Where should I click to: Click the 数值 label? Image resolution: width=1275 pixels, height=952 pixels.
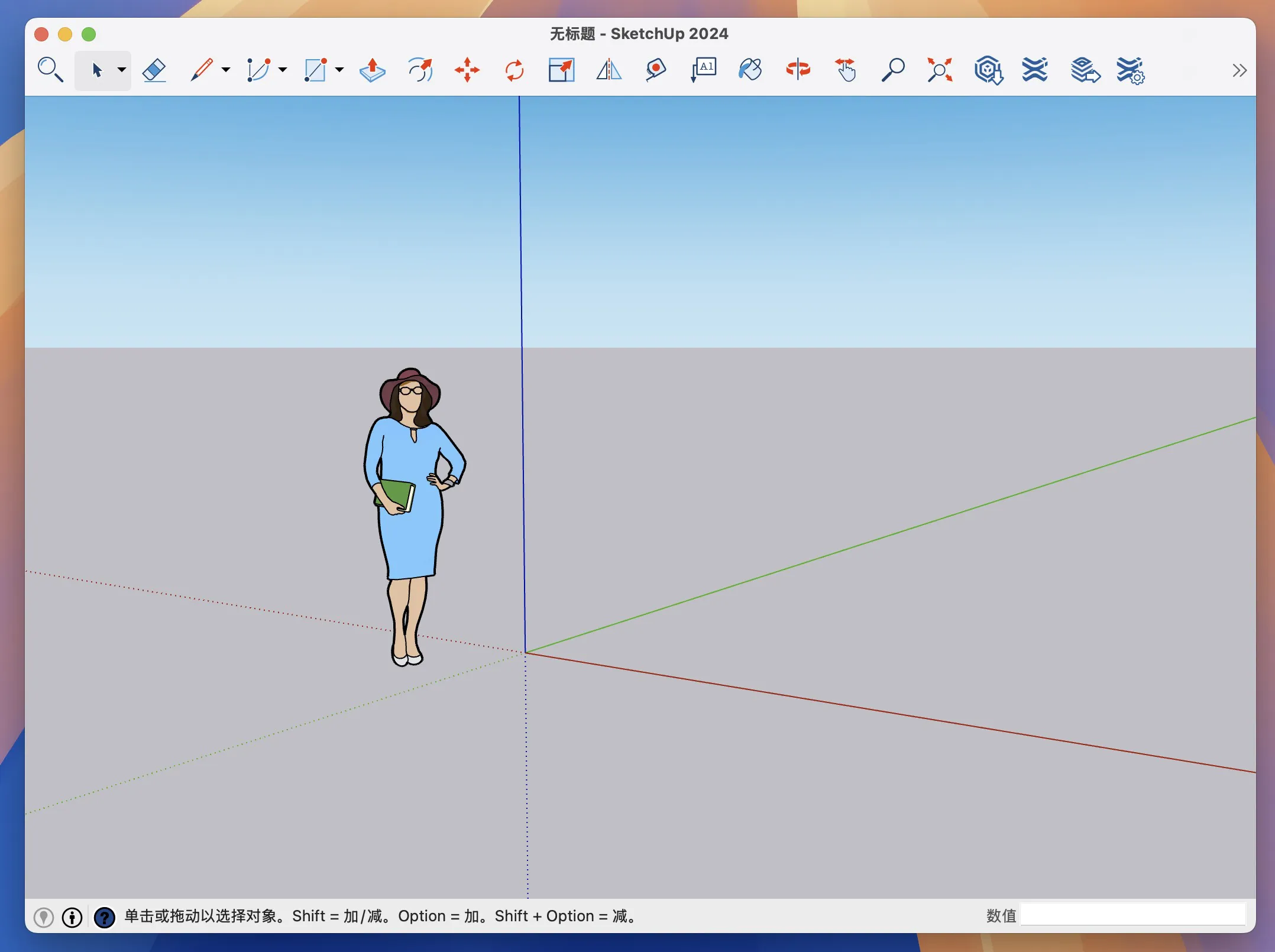pos(1001,916)
